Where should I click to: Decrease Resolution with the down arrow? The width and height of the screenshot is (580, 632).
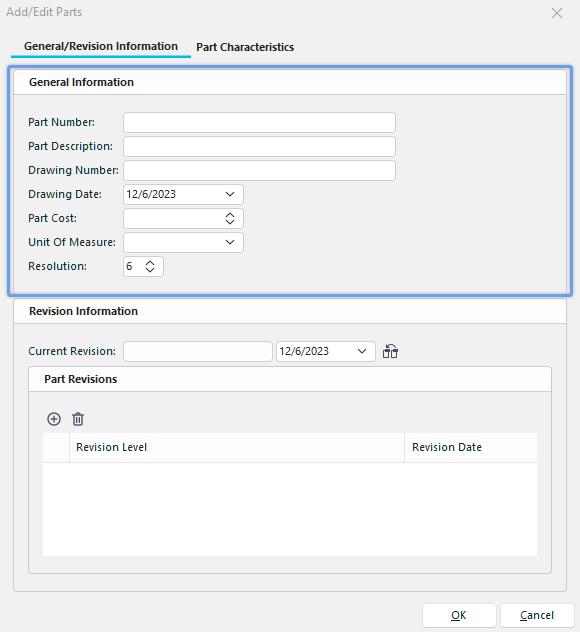click(x=150, y=270)
